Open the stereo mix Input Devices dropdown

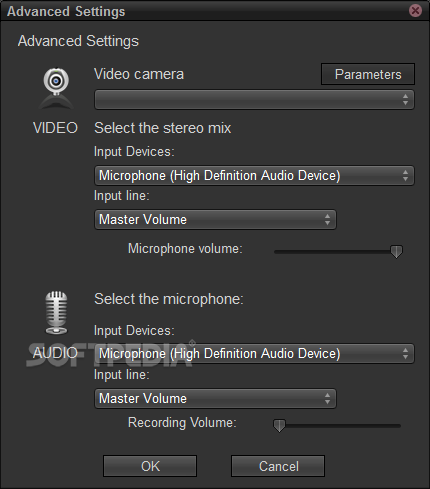pos(254,175)
